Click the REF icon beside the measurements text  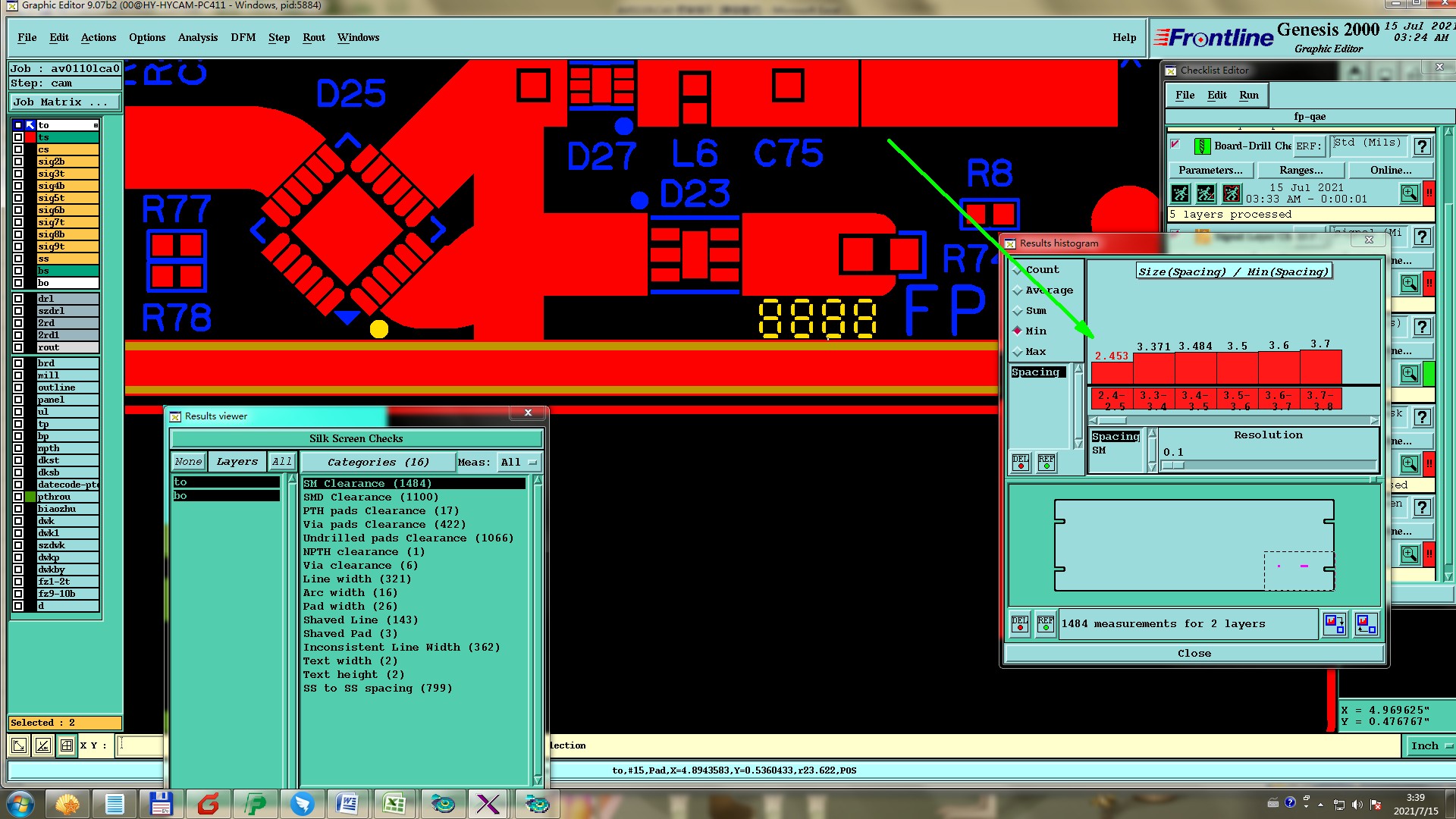point(1045,624)
